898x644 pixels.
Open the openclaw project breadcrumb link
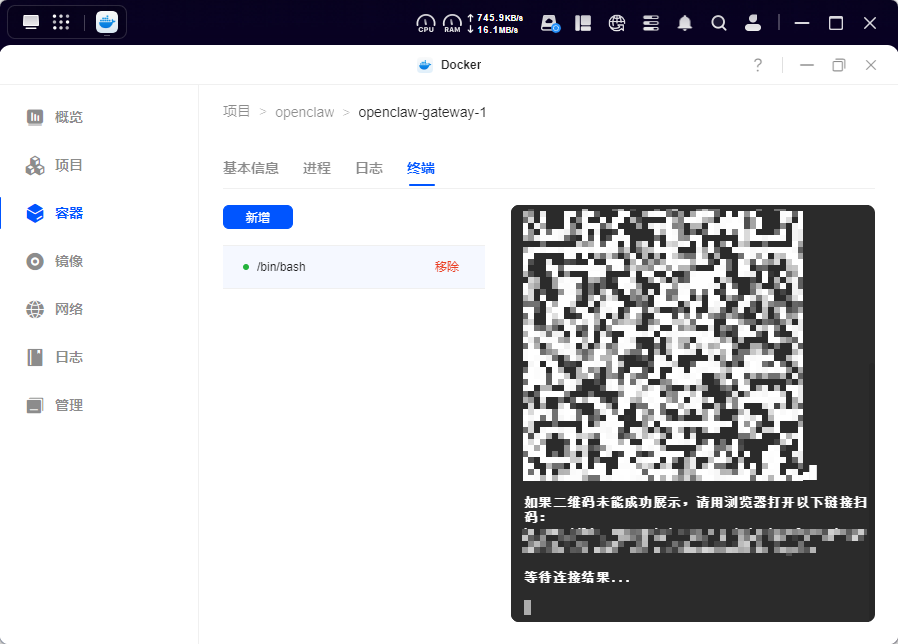coord(305,112)
